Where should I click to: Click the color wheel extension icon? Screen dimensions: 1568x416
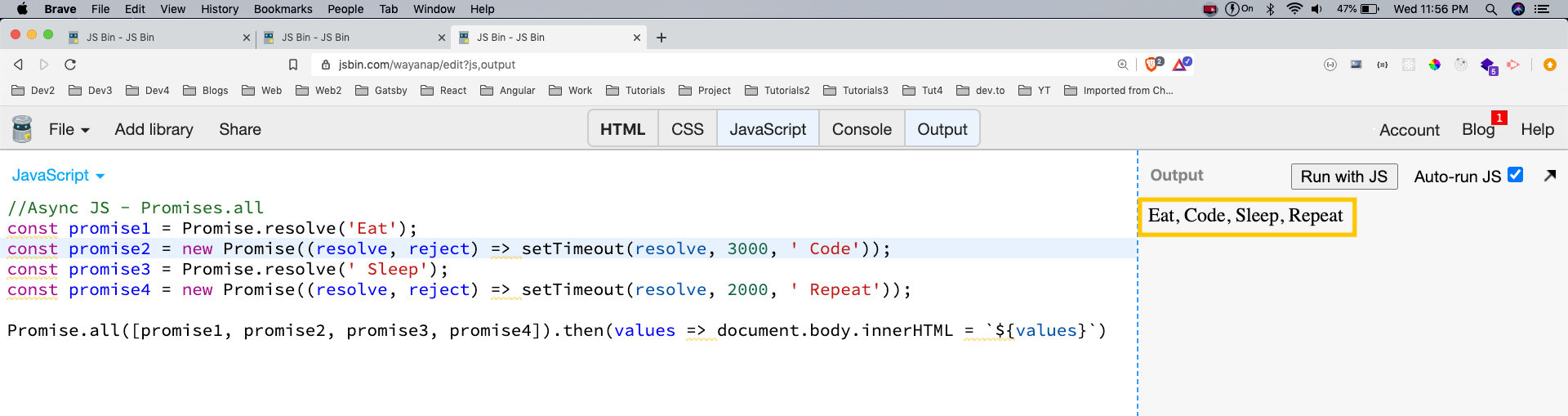[x=1435, y=65]
